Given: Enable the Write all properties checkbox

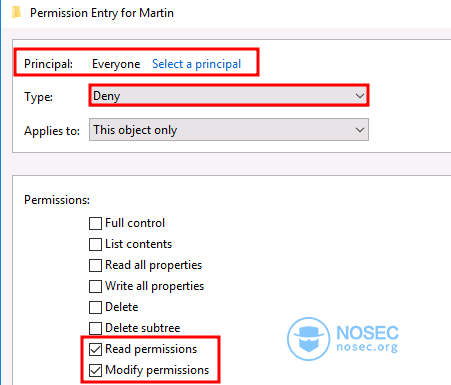Looking at the screenshot, I should tap(95, 286).
